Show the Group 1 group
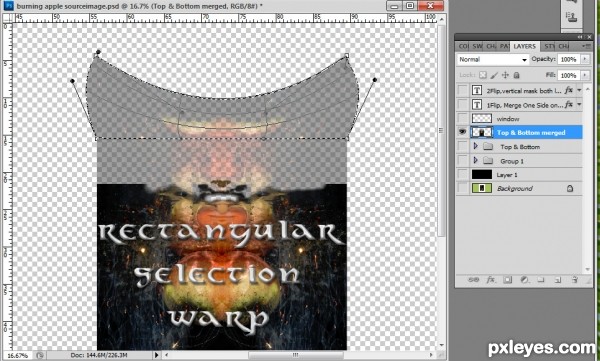The width and height of the screenshot is (600, 361). [x=462, y=161]
